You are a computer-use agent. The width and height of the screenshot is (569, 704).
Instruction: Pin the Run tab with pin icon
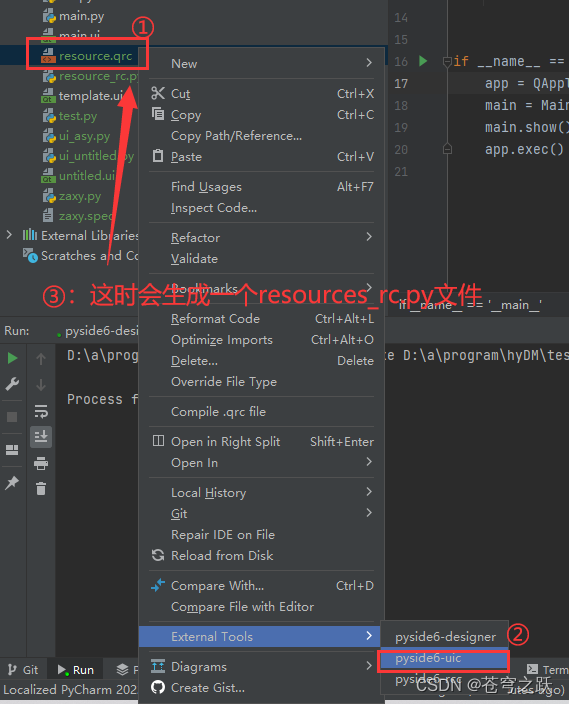(12, 483)
